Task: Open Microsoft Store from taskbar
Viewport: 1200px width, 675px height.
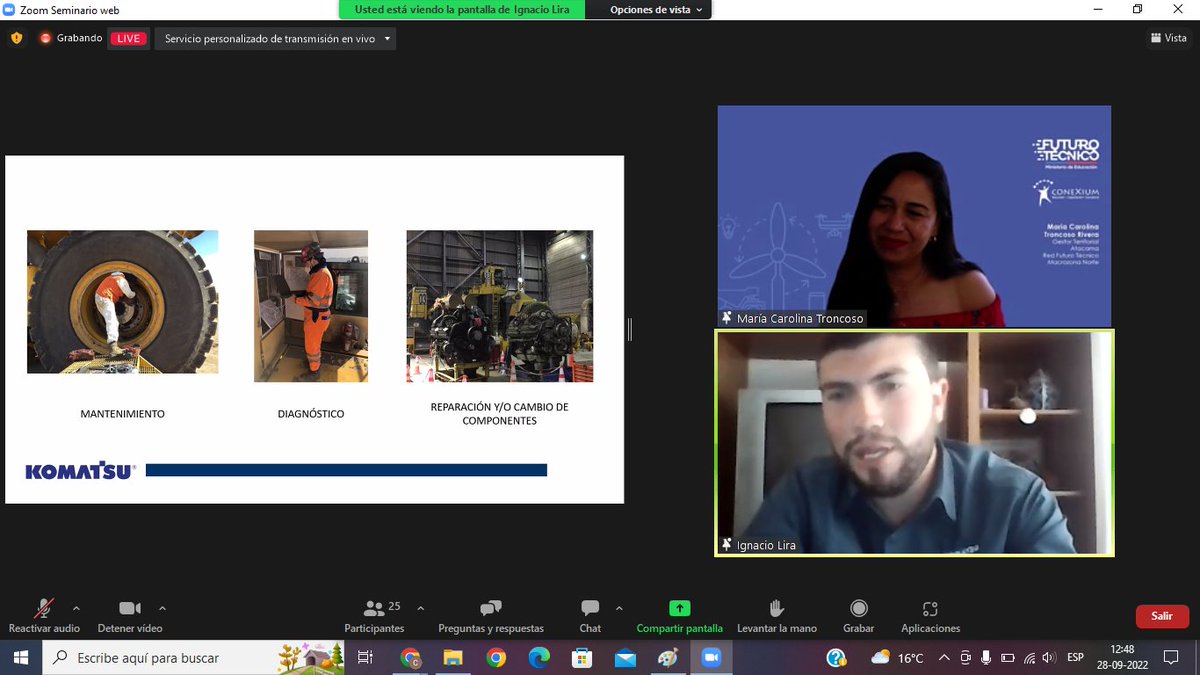Action: click(582, 657)
